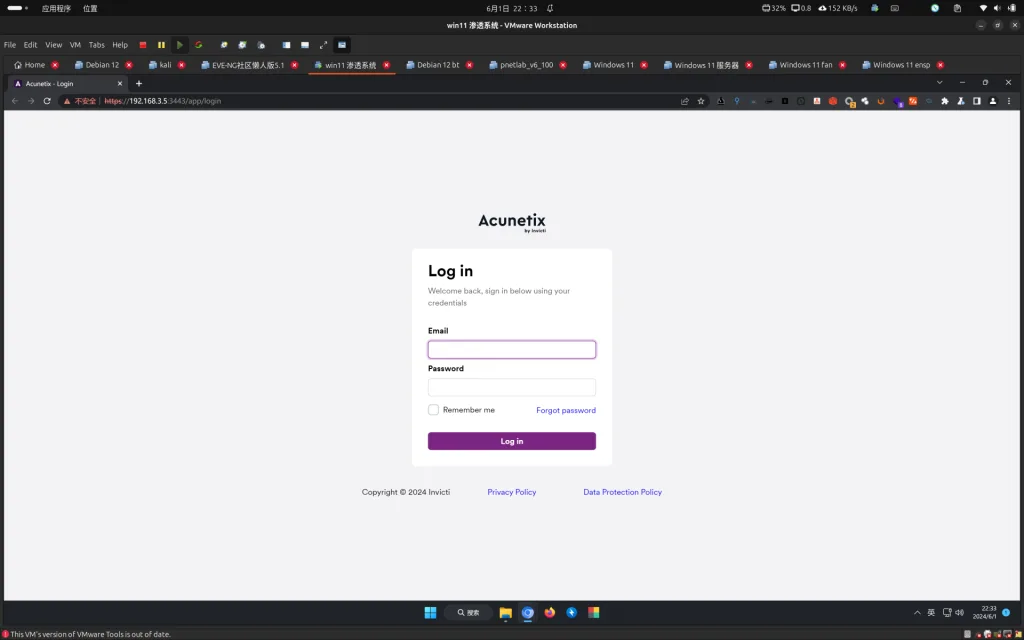Close the Acunetix - Login browser tab
The height and width of the screenshot is (640, 1024).
click(x=120, y=84)
